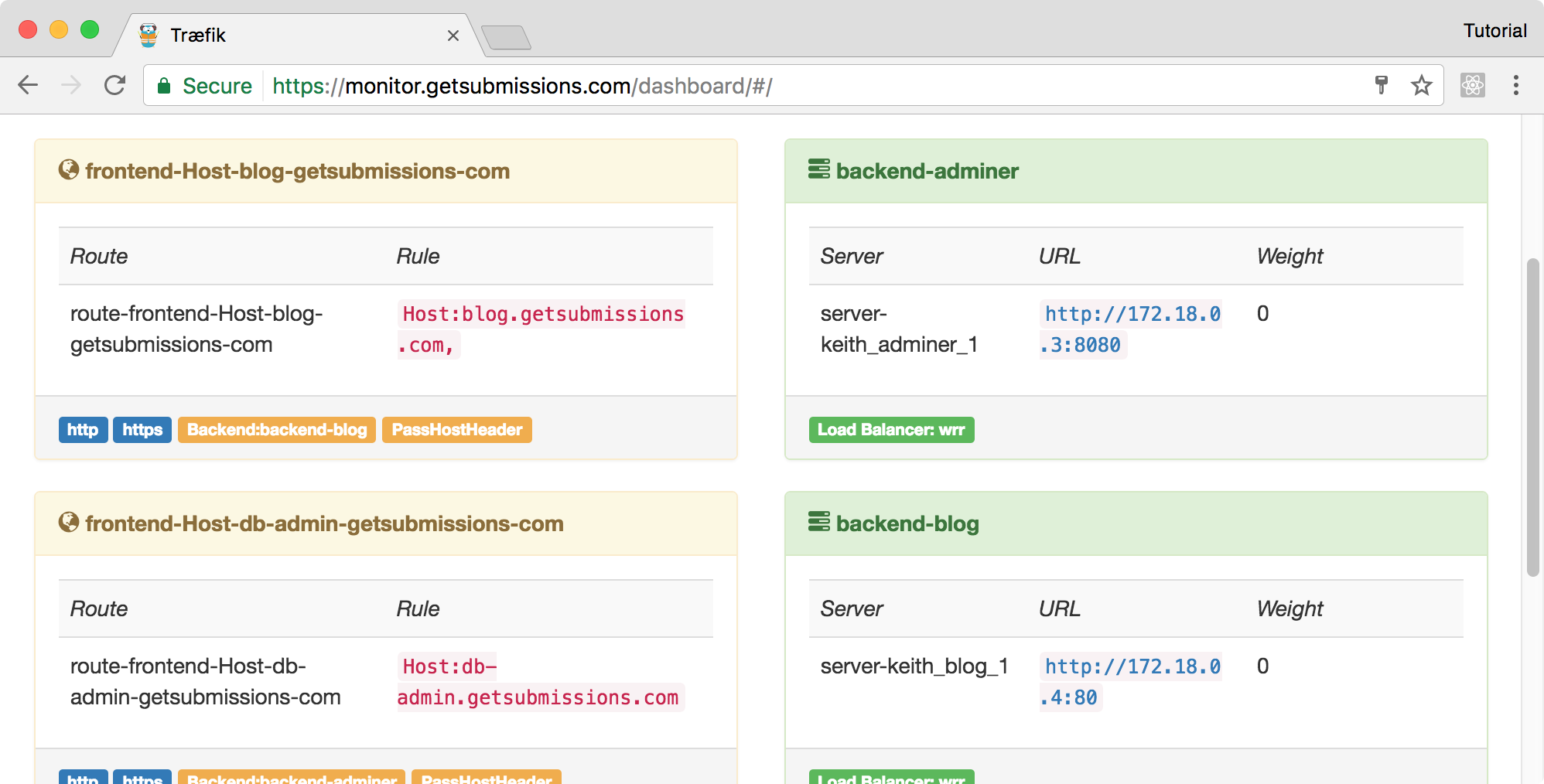This screenshot has width=1544, height=784.
Task: Click the page vertical scrollbar thumb
Action: click(1532, 418)
